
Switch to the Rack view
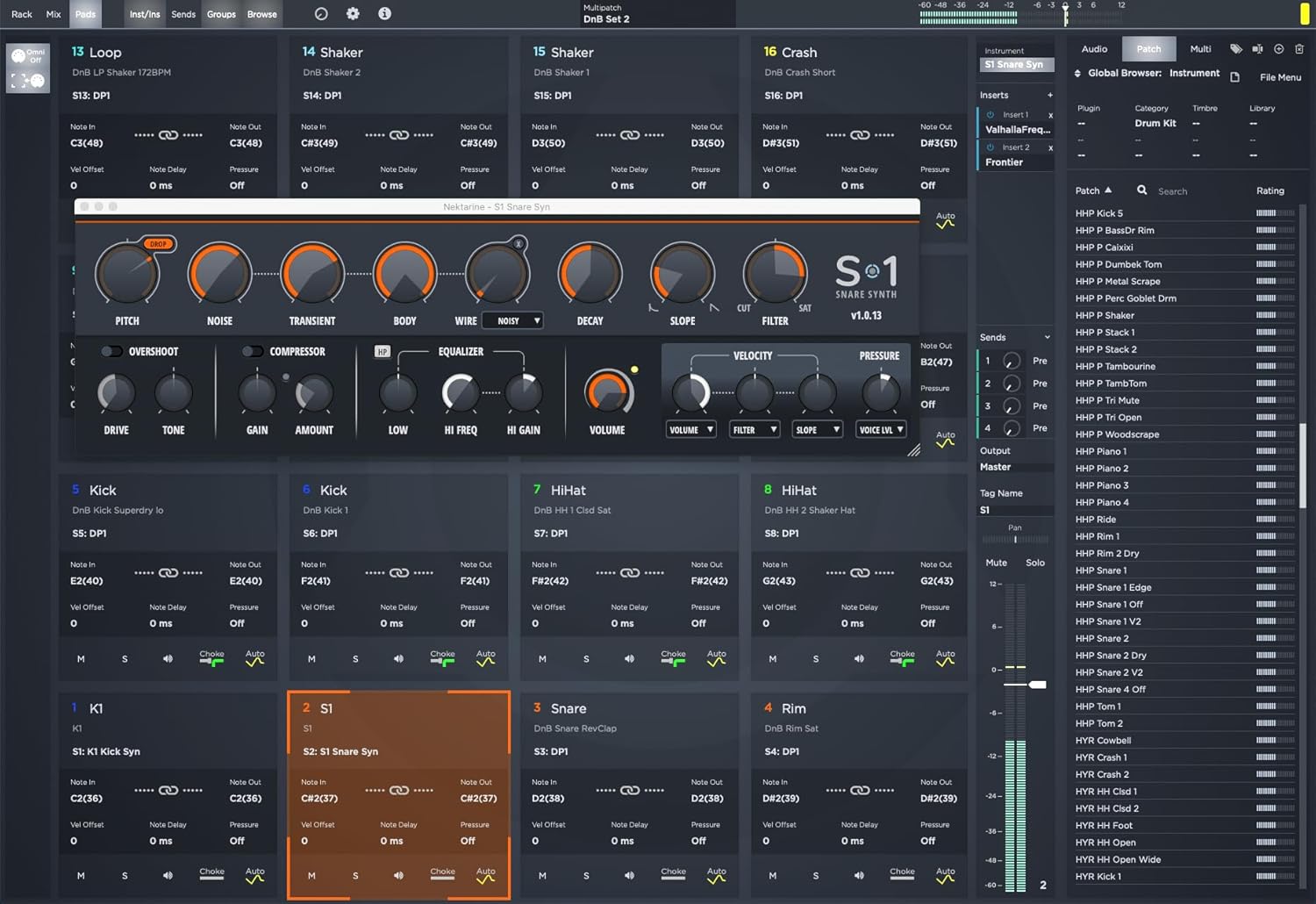click(21, 14)
